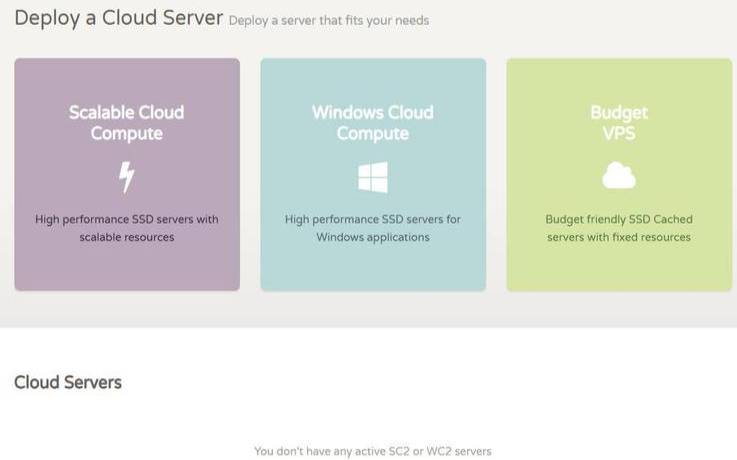Click the Budget friendly SSD Cached description
The image size is (737, 460).
click(x=619, y=228)
